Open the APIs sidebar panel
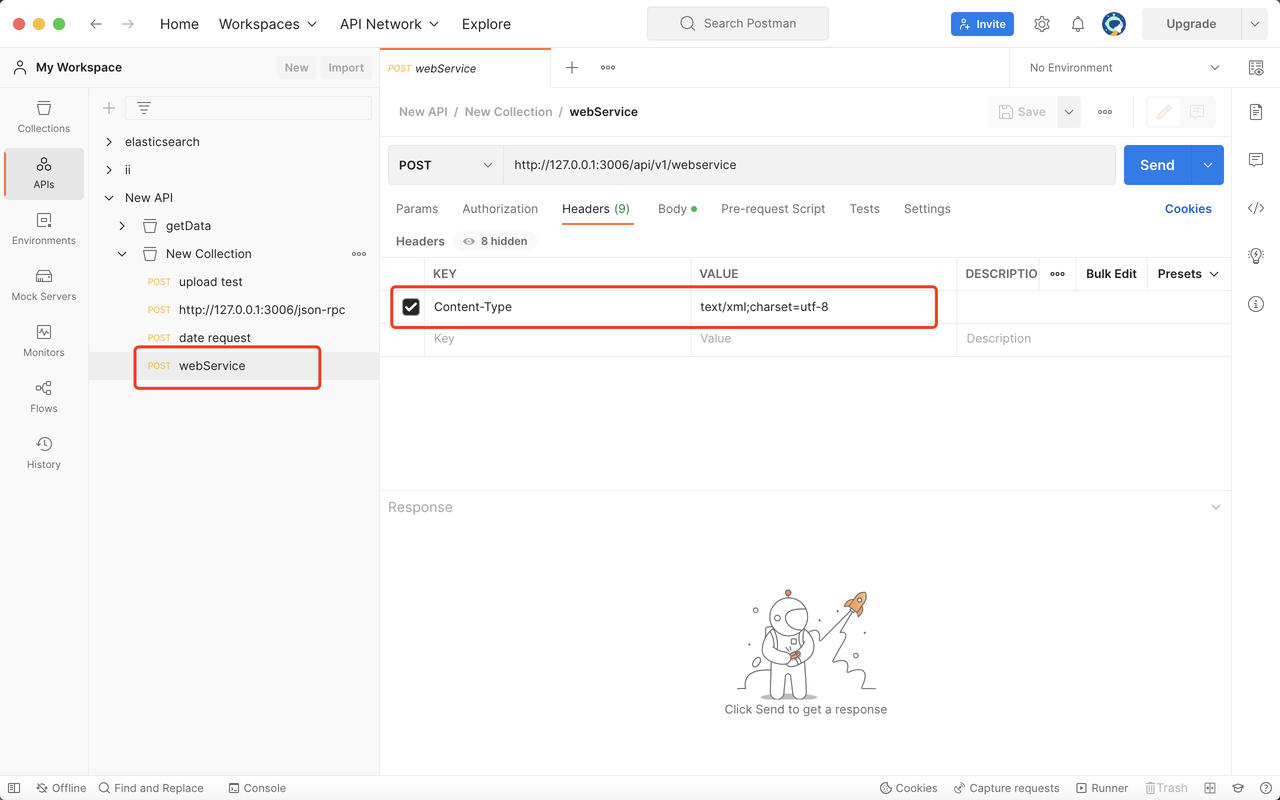The image size is (1280, 800). click(44, 173)
